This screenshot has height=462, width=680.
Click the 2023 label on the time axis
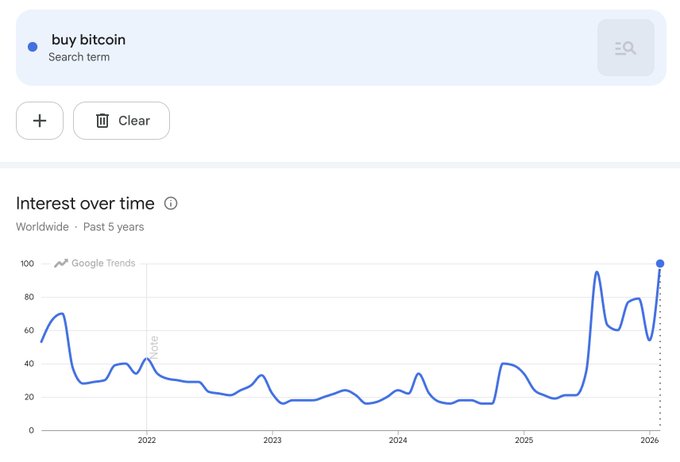(x=272, y=440)
